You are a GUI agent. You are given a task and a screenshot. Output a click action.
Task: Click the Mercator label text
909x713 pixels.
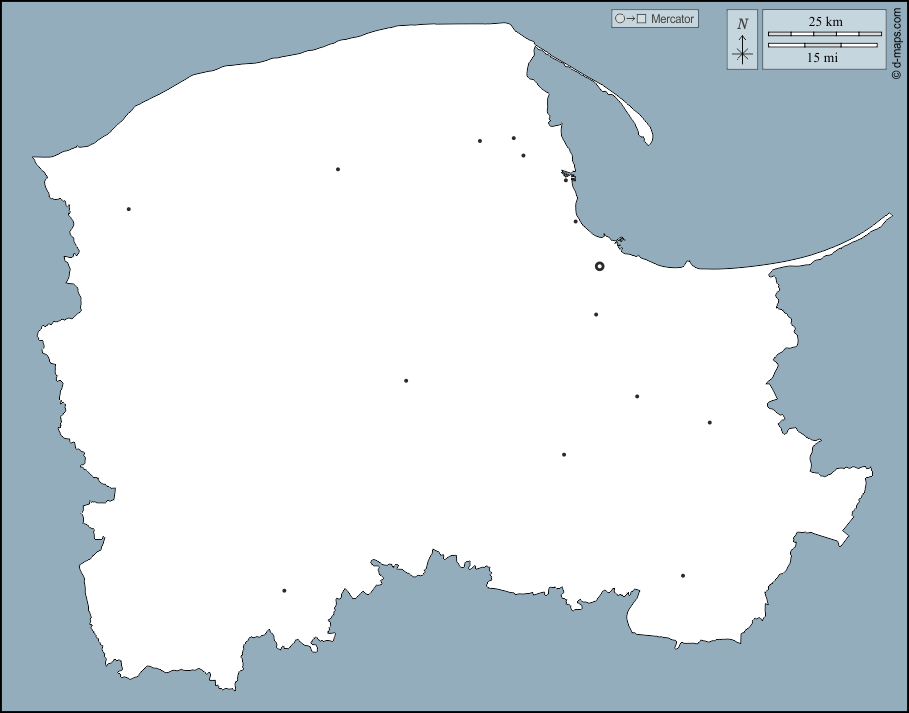[671, 17]
